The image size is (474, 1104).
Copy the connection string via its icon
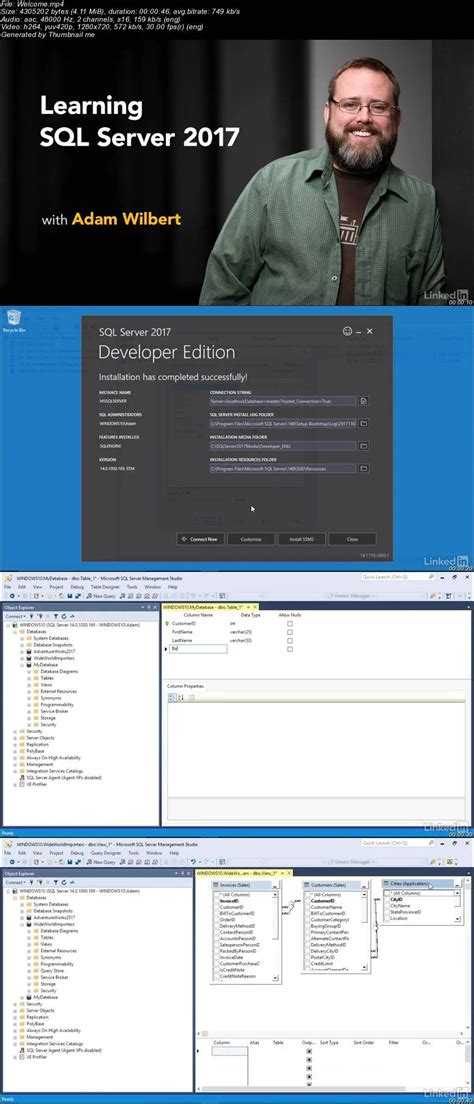364,401
